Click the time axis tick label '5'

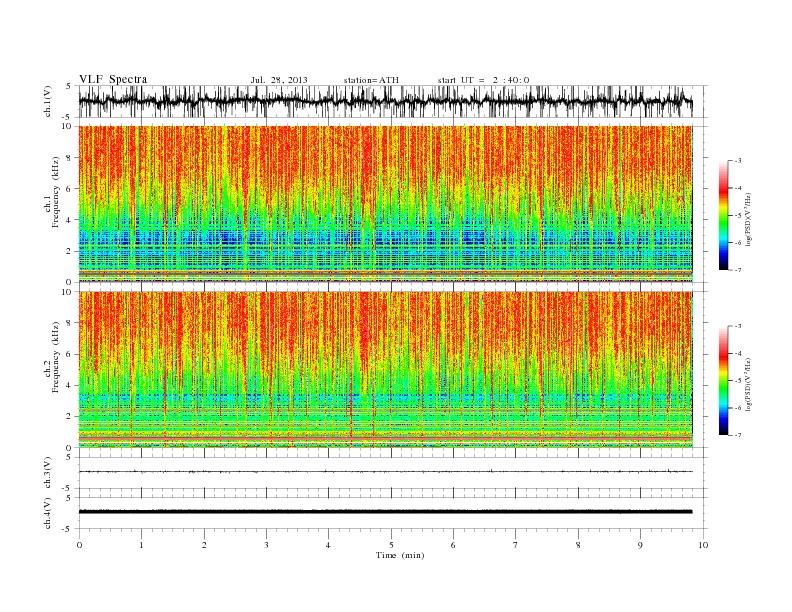point(391,545)
